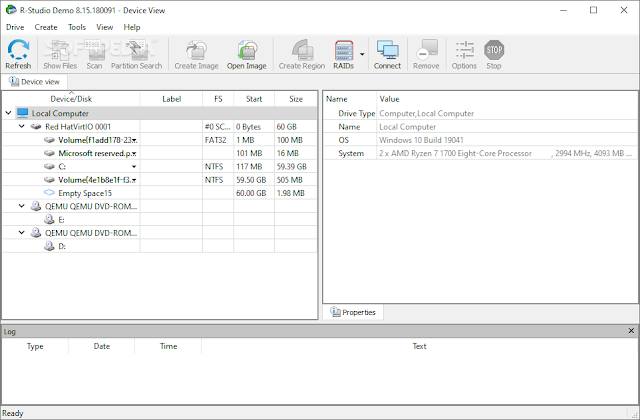Open dropdown arrow on Volume{4e1b8e1f row

click(x=134, y=180)
